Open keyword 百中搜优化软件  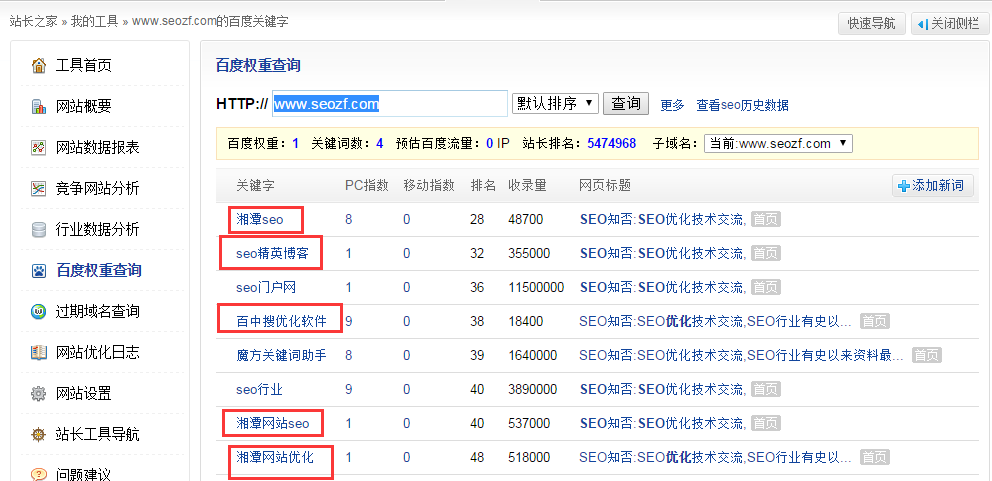[282, 322]
